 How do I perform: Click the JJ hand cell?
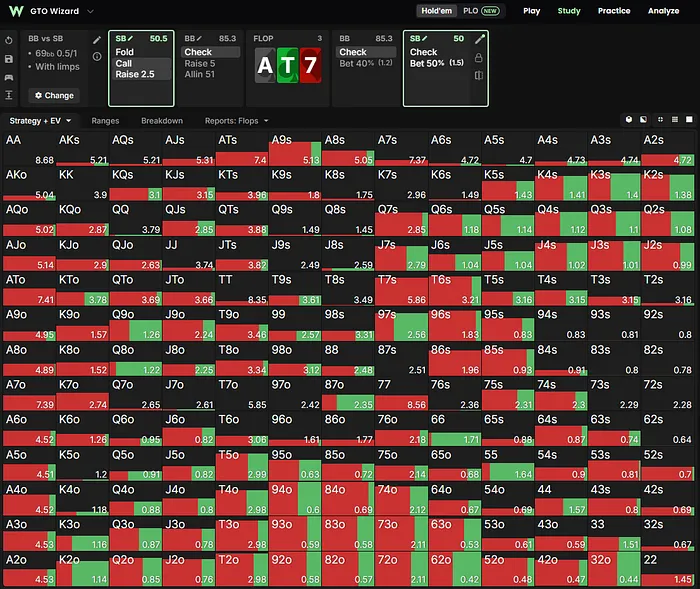(189, 254)
